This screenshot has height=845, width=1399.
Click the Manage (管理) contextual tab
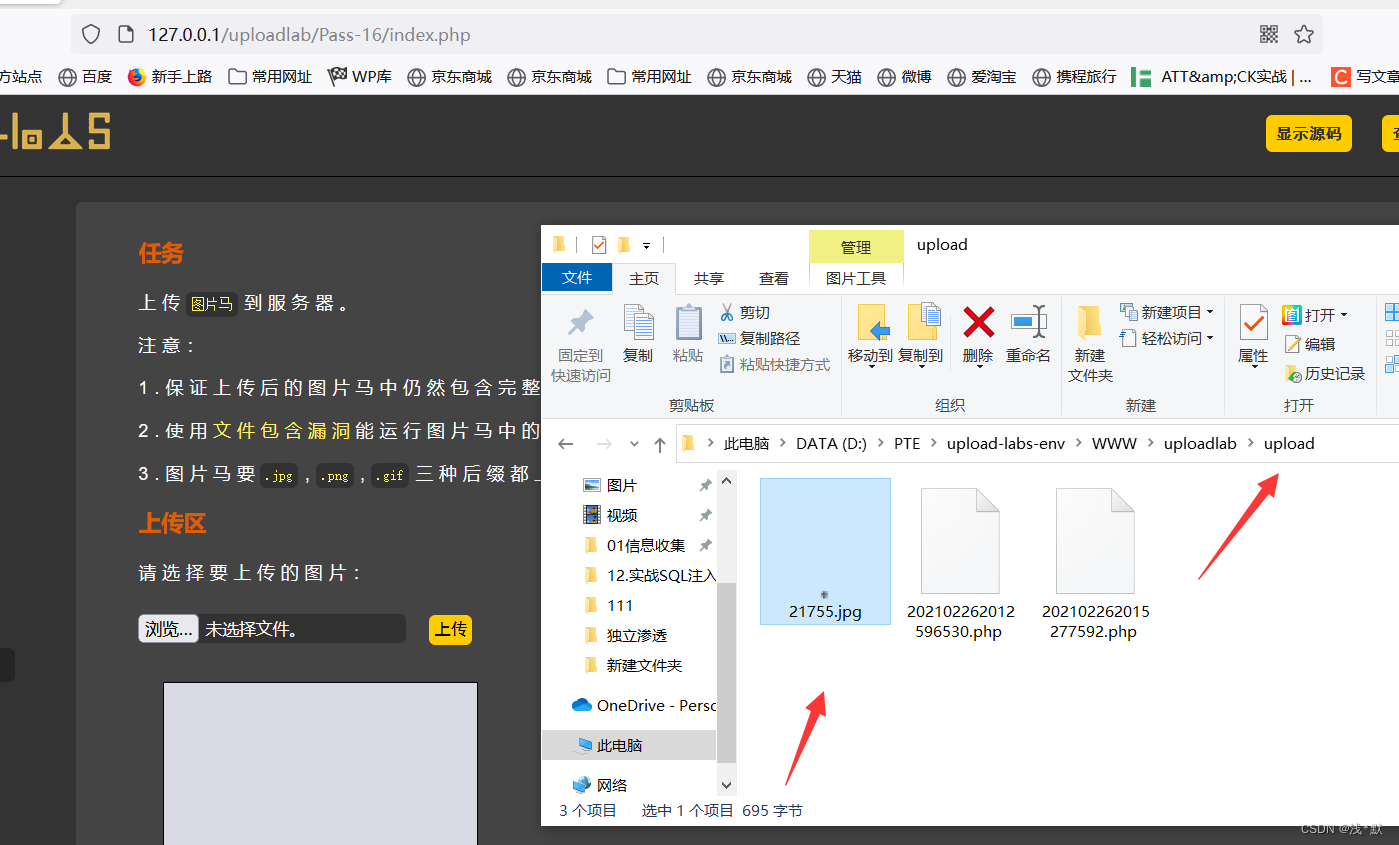[x=856, y=247]
